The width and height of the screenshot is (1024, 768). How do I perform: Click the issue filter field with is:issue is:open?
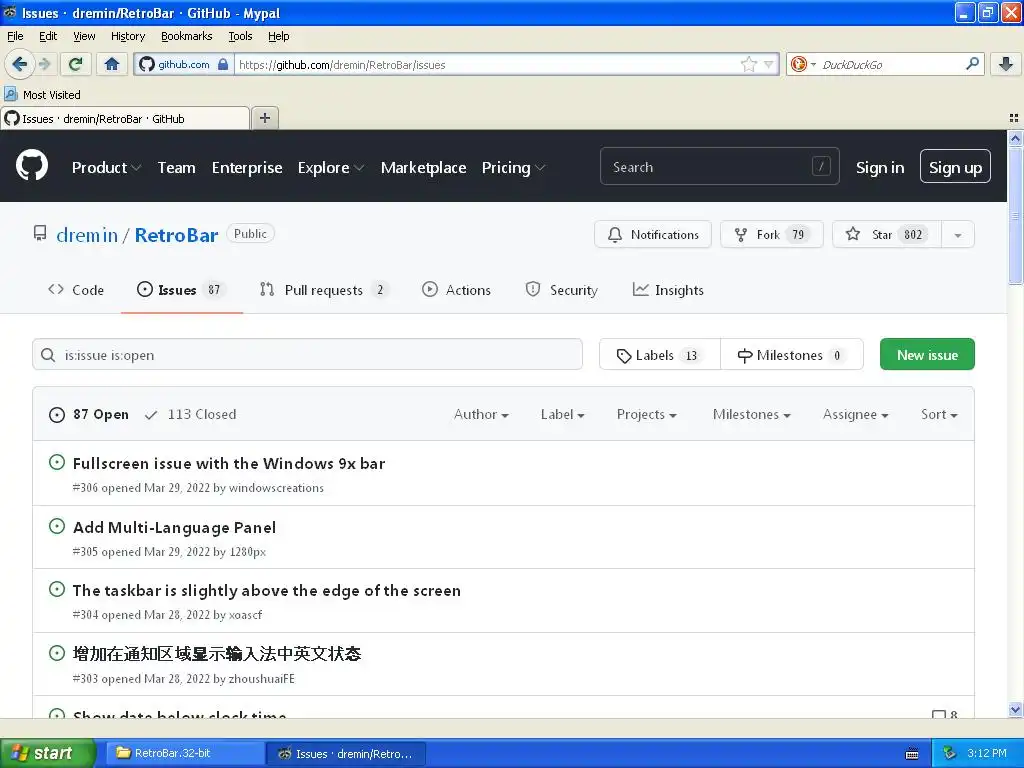coord(307,355)
